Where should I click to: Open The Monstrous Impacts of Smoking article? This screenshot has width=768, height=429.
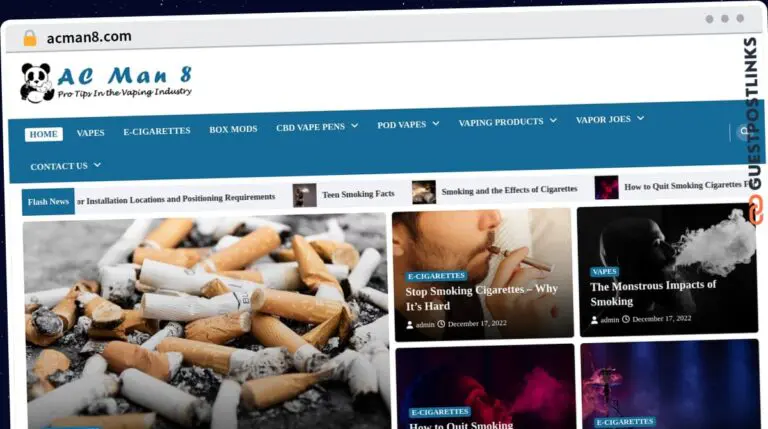pos(652,293)
